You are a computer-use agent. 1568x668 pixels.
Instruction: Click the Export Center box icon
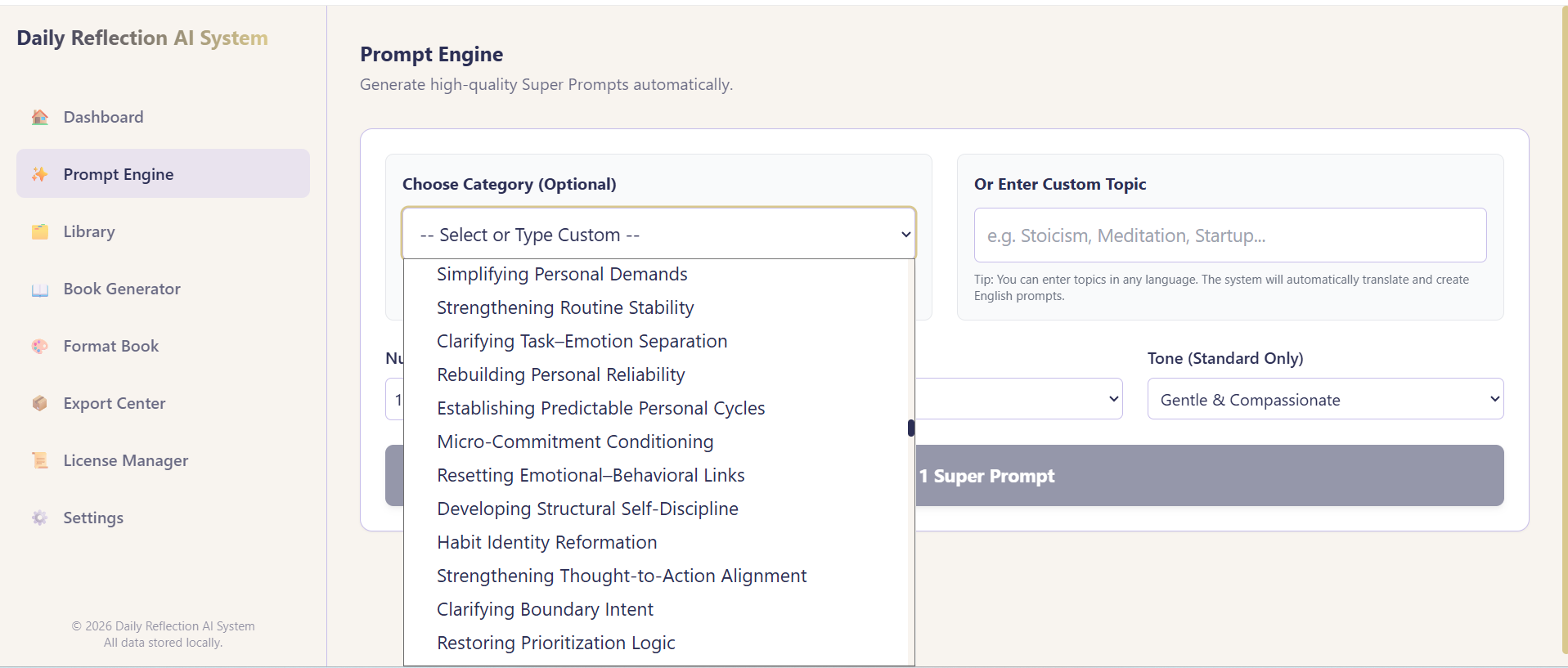39,403
